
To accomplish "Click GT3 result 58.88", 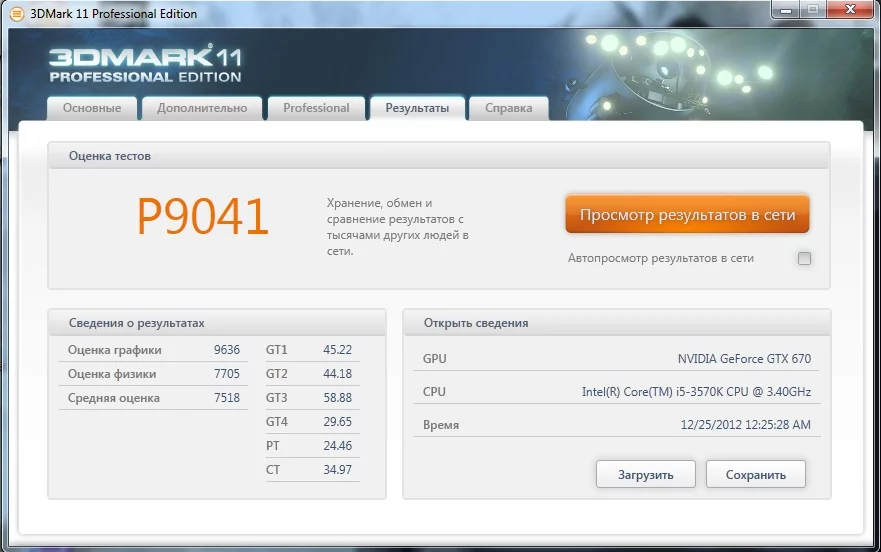I will 338,398.
